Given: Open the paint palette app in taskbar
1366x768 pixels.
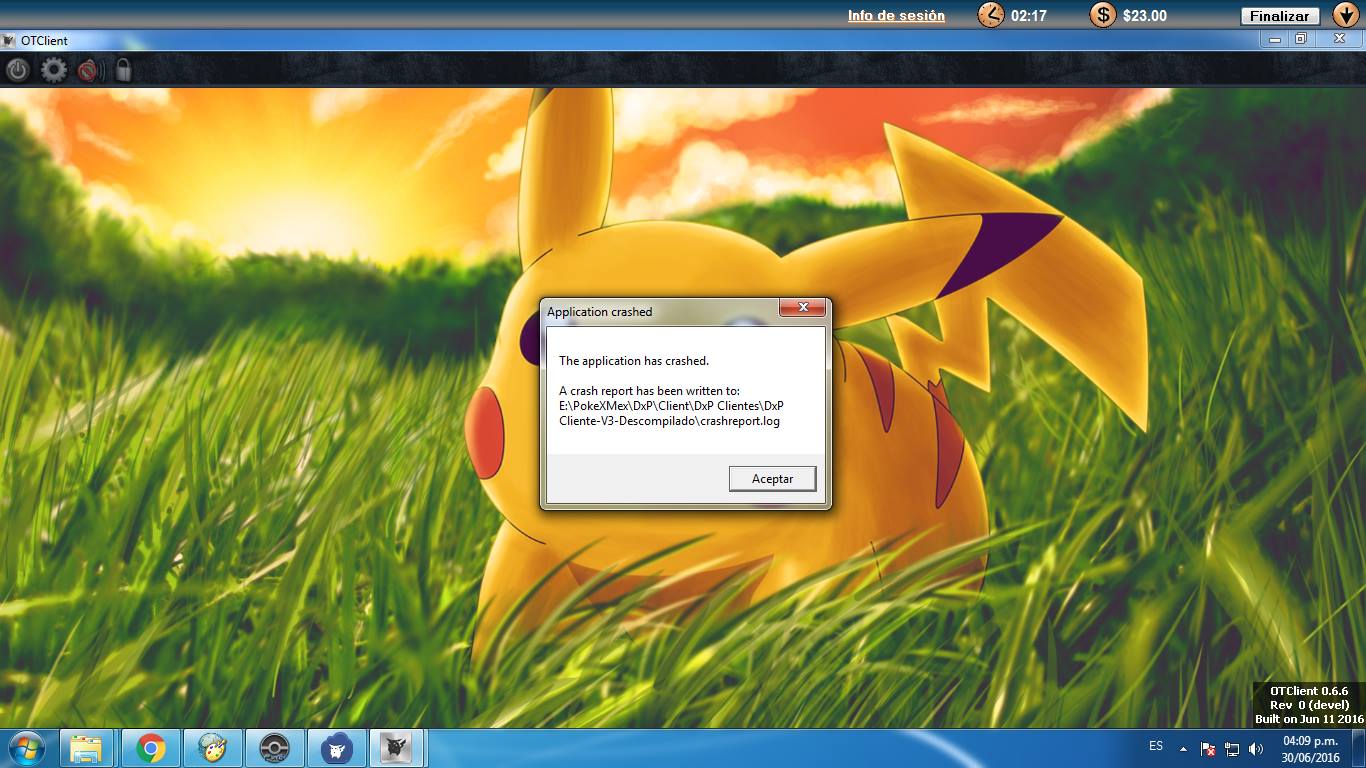Looking at the screenshot, I should coord(212,748).
